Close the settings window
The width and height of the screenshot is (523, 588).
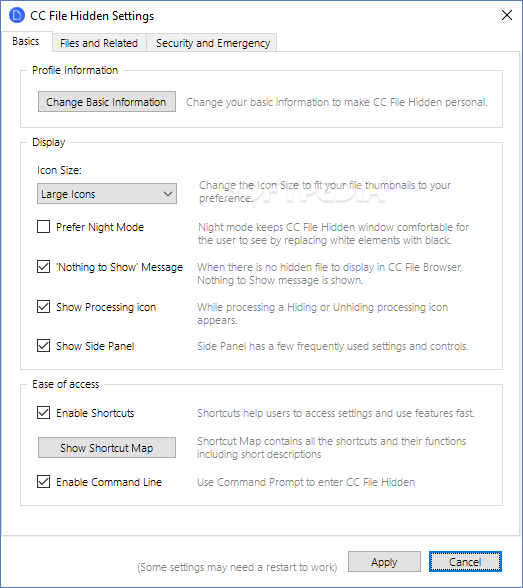point(507,15)
